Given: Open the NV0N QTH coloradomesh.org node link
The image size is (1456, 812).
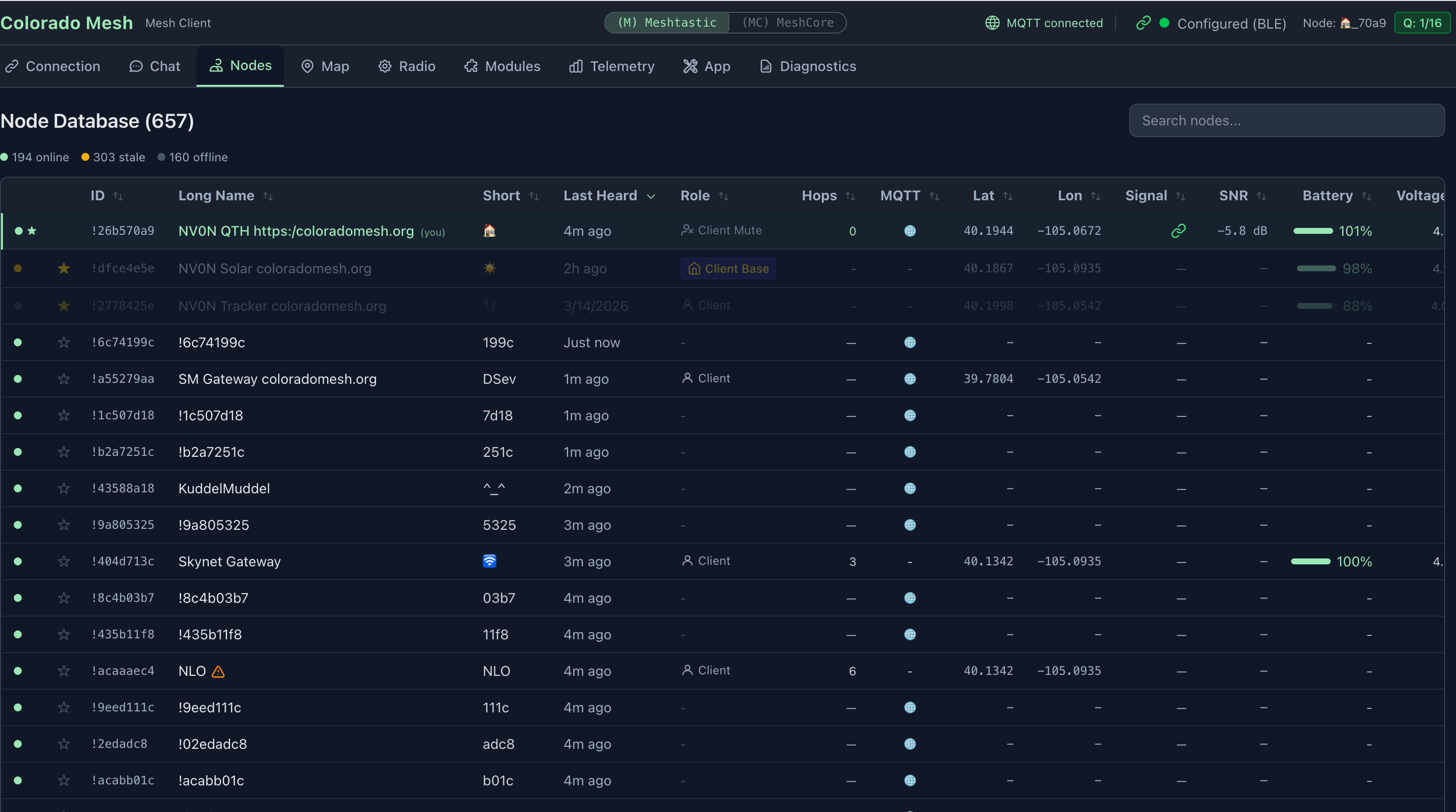Looking at the screenshot, I should (x=296, y=230).
